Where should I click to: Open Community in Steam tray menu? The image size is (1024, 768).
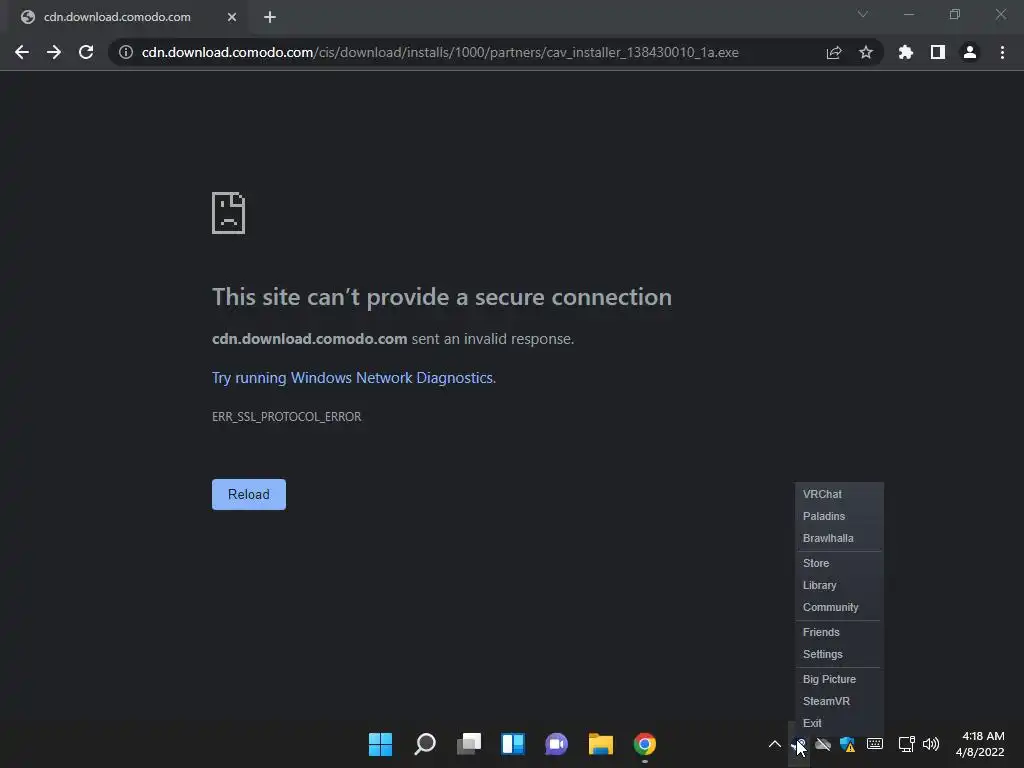coord(839,607)
